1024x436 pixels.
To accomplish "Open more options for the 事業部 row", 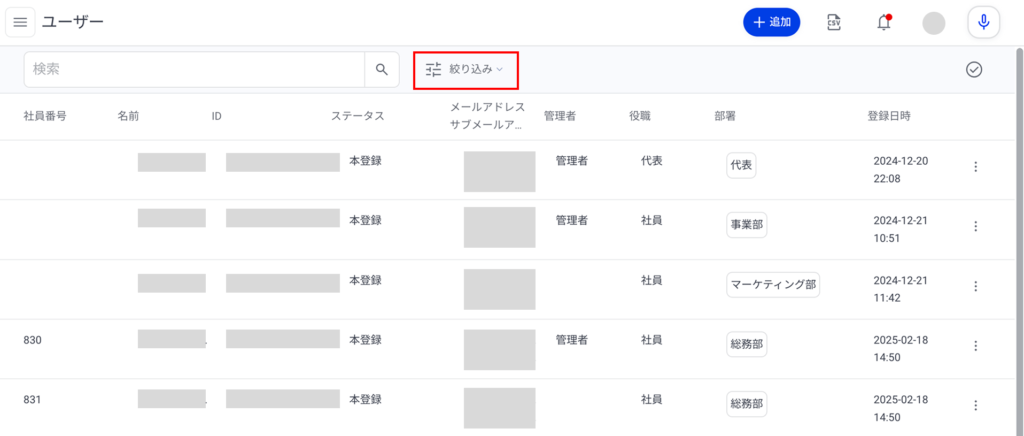I will point(976,227).
